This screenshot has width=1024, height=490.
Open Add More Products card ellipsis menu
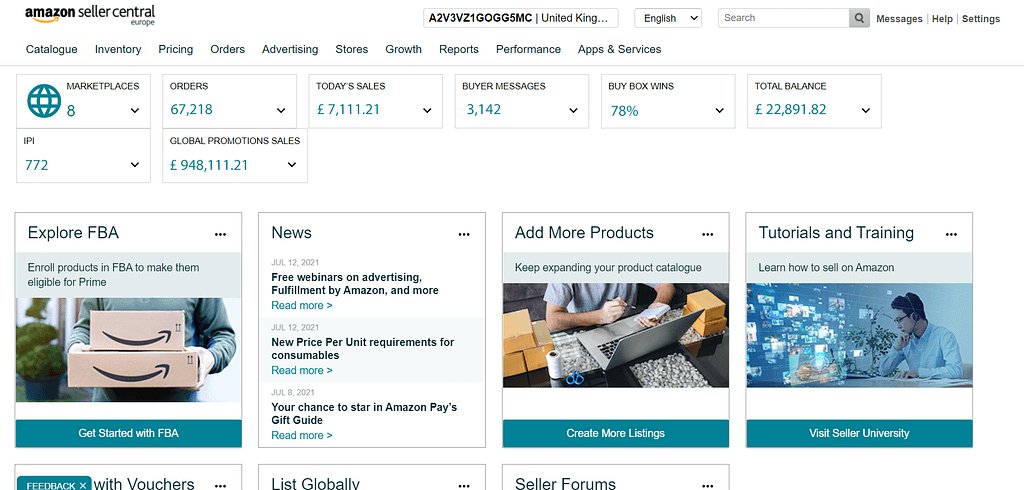(x=707, y=234)
